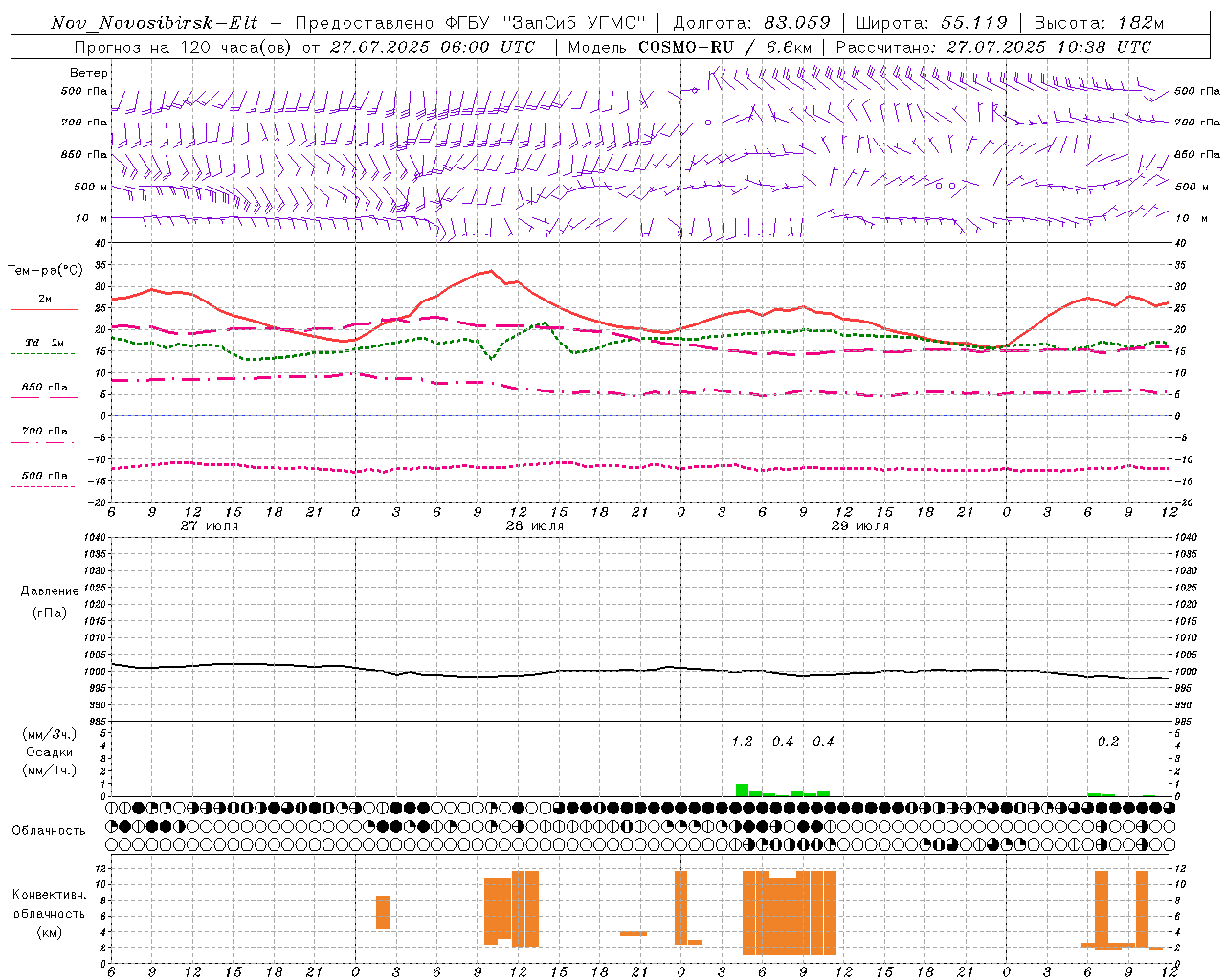Click the 'Давление' pressure label
Screen dimensions: 1225x980
[50, 591]
